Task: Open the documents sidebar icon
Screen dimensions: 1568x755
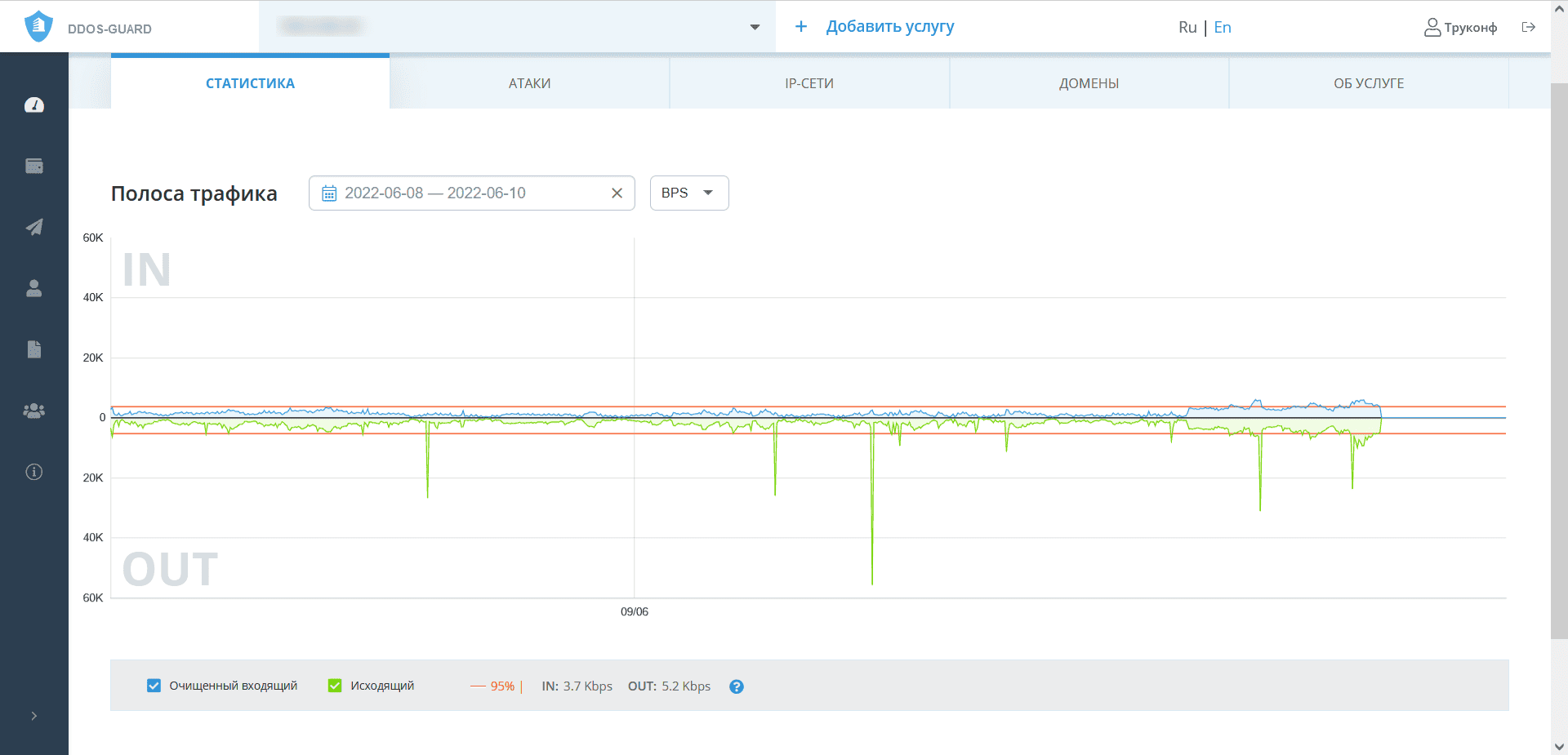Action: click(34, 349)
